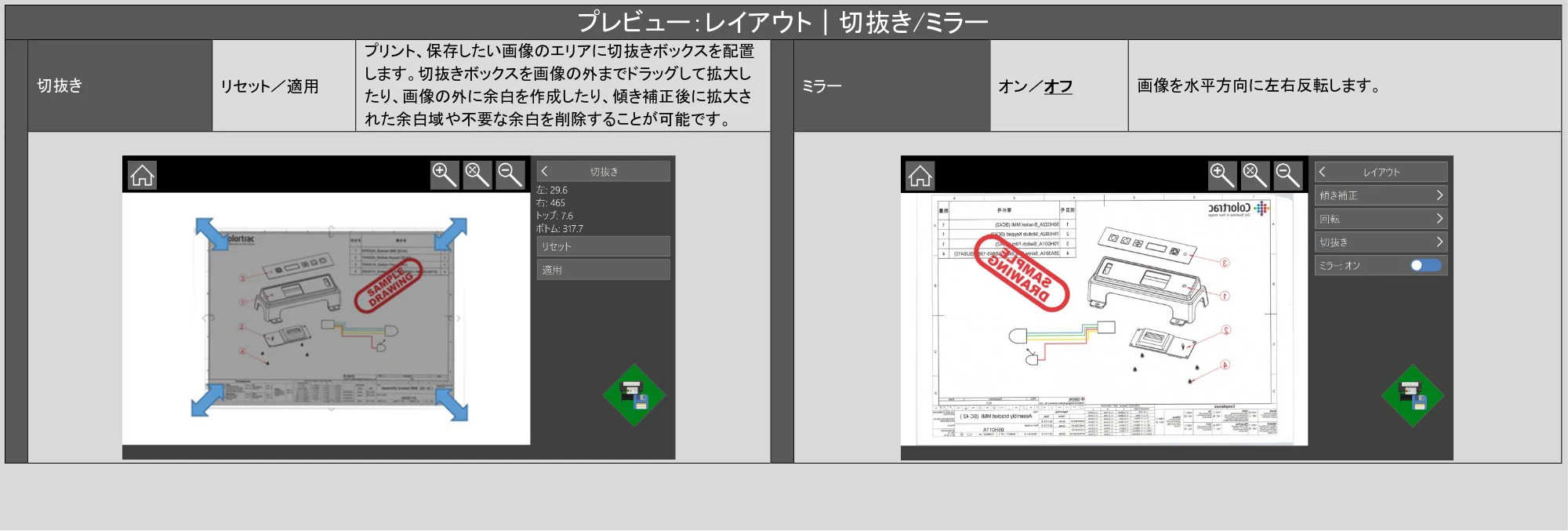Click the 右: 465 value
1568x531 pixels.
point(550,202)
